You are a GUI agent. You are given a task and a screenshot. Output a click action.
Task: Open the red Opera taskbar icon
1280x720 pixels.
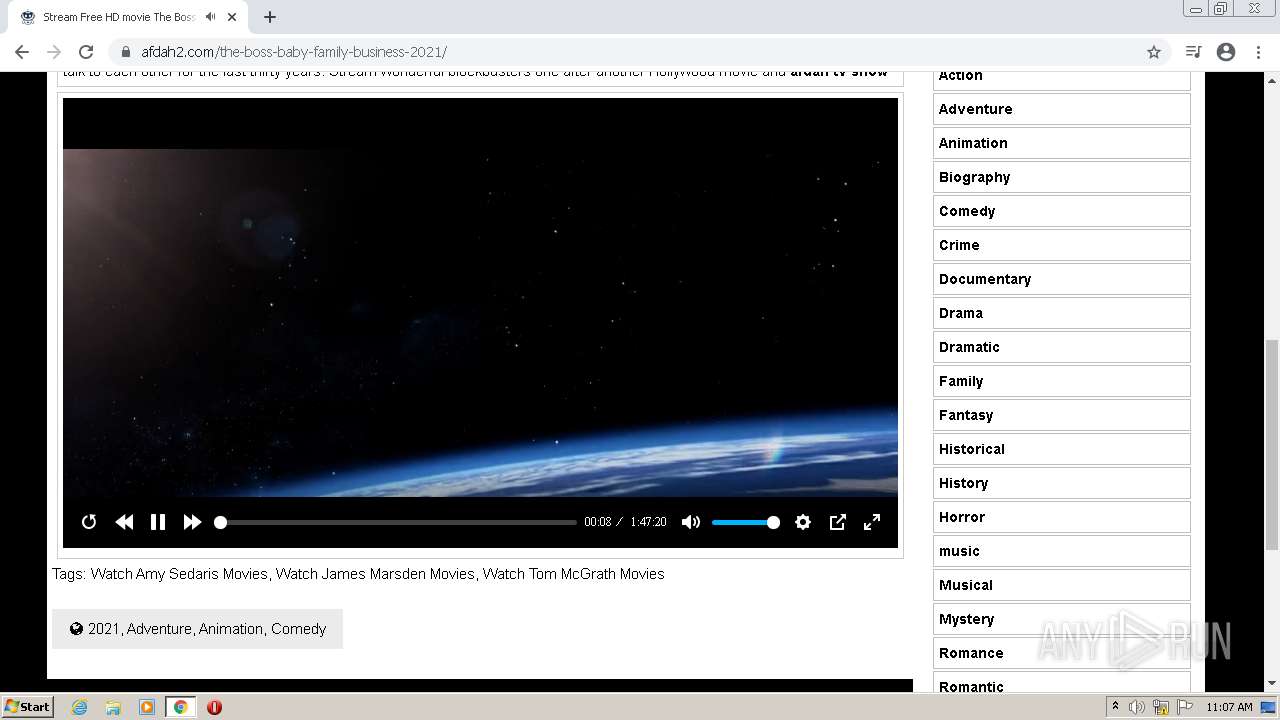(x=214, y=707)
